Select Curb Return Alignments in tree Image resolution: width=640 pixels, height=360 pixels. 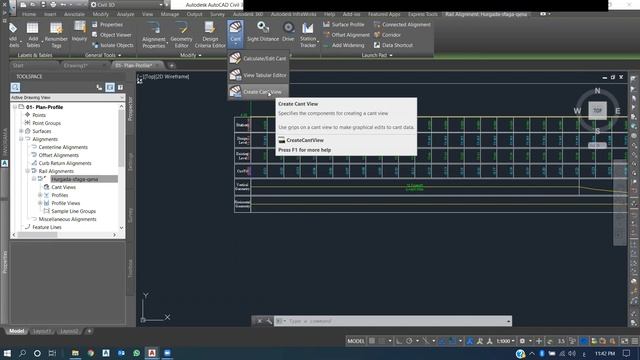(x=65, y=163)
